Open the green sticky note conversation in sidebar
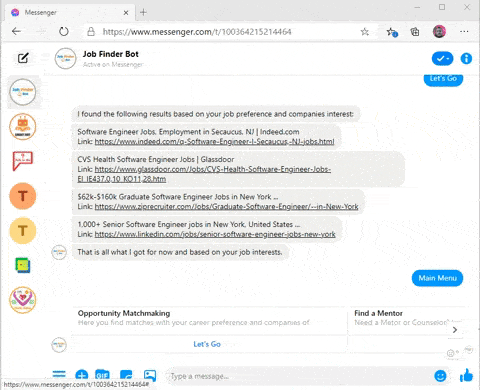This screenshot has width=480, height=390. pos(23,265)
